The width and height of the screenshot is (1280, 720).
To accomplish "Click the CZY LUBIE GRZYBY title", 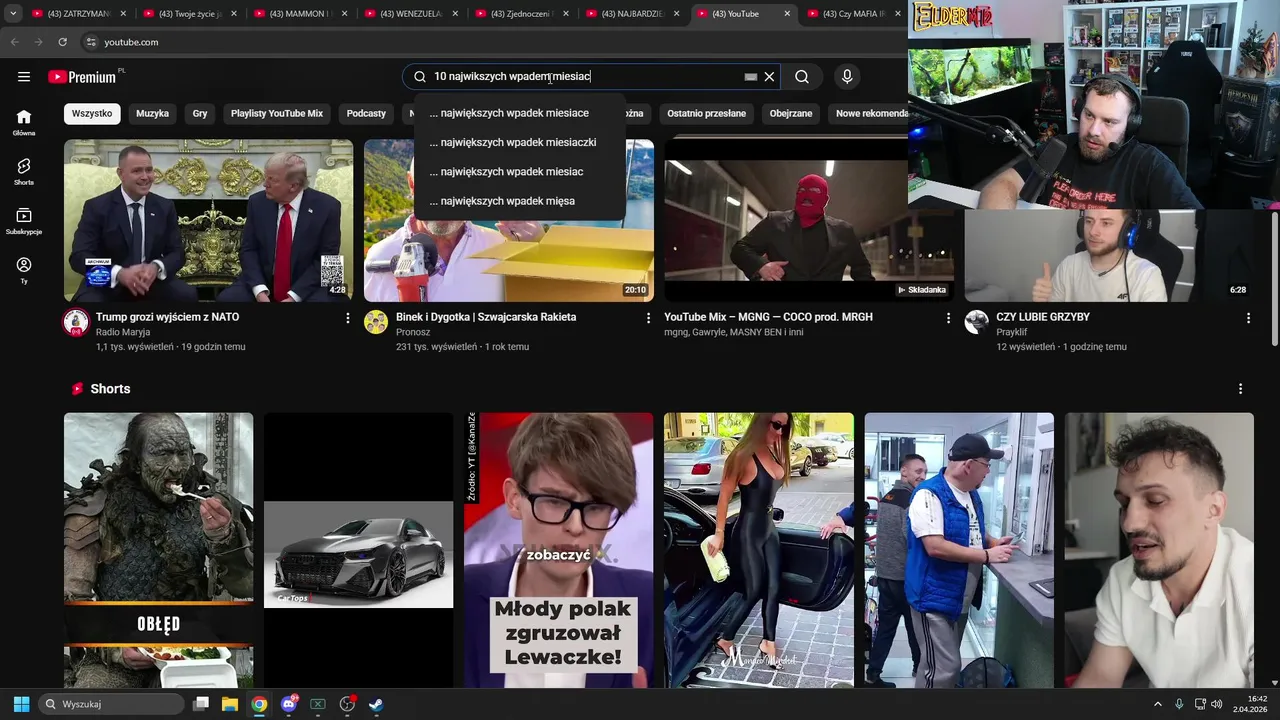I will [1043, 317].
